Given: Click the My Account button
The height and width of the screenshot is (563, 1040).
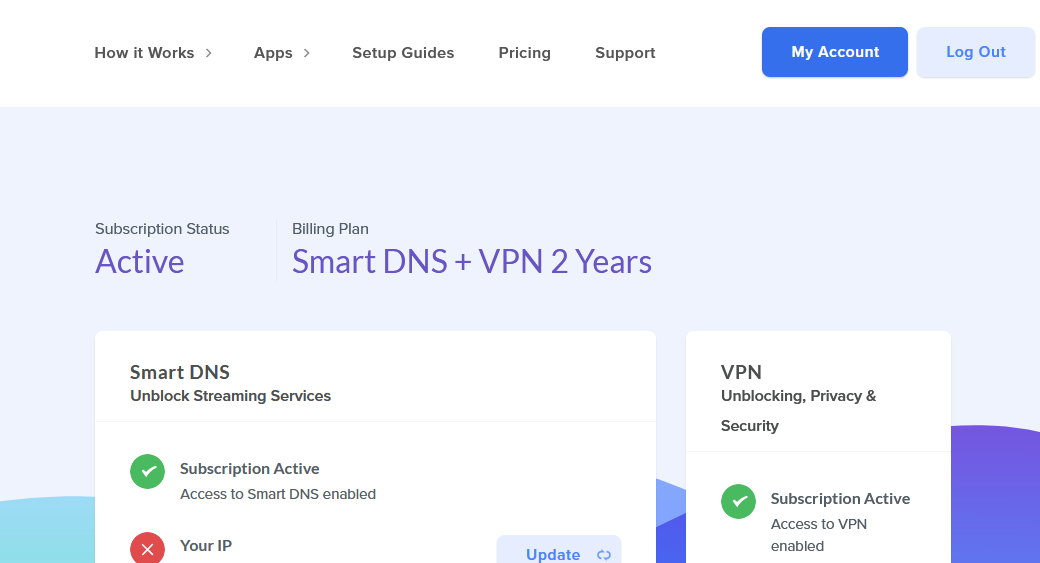Looking at the screenshot, I should [x=834, y=52].
